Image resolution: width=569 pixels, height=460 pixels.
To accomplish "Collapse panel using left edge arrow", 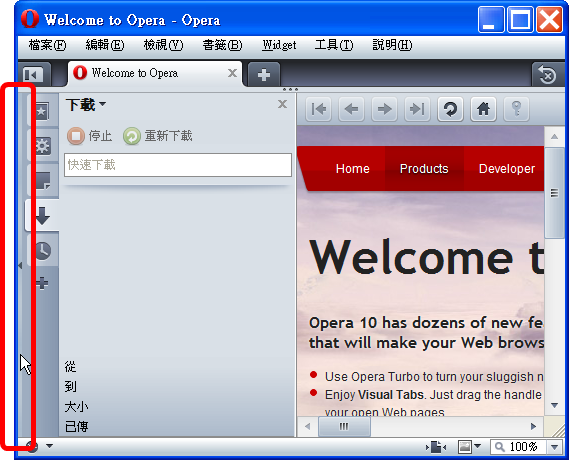I will tap(20, 266).
